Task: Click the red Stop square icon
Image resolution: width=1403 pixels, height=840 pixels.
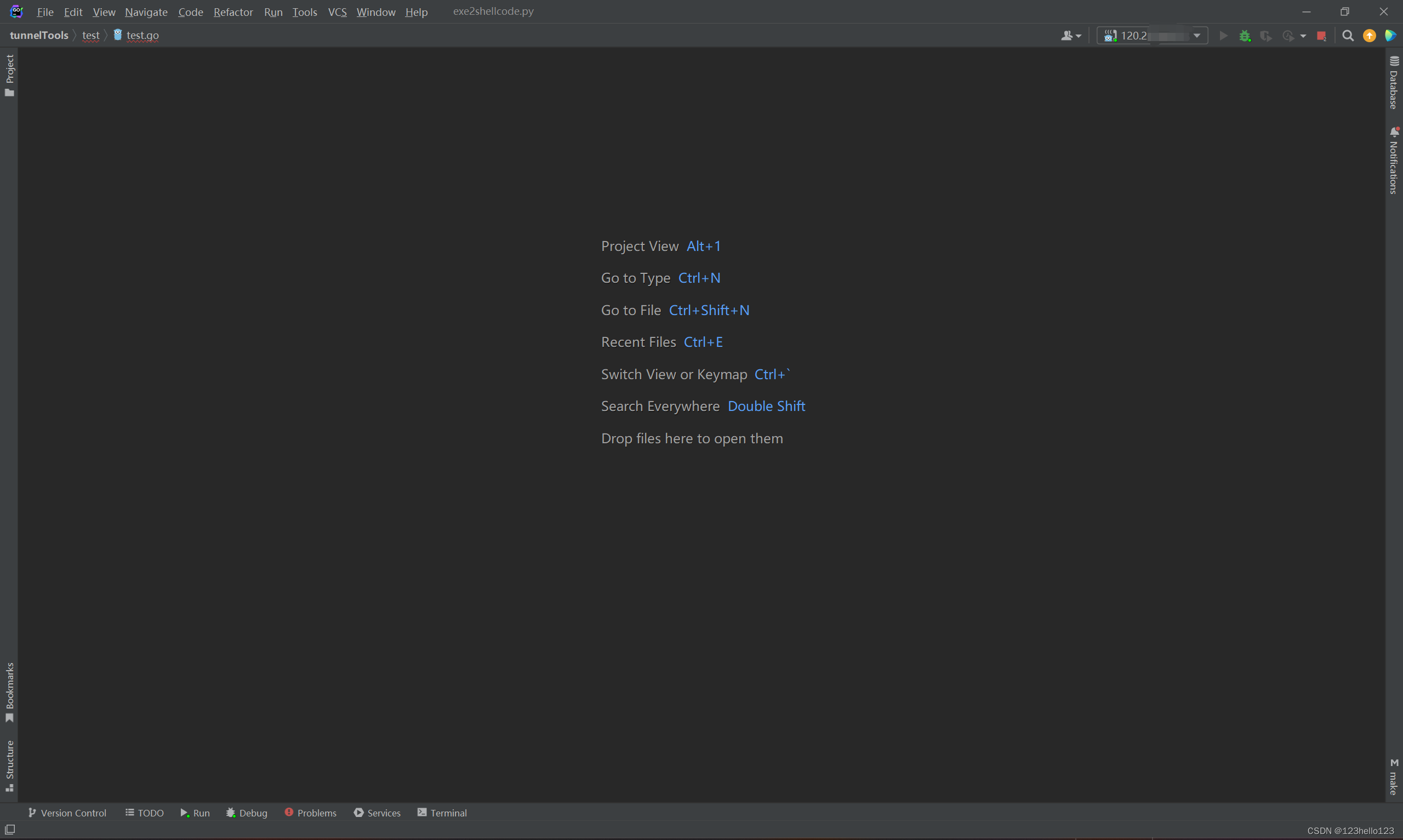Action: click(1321, 36)
